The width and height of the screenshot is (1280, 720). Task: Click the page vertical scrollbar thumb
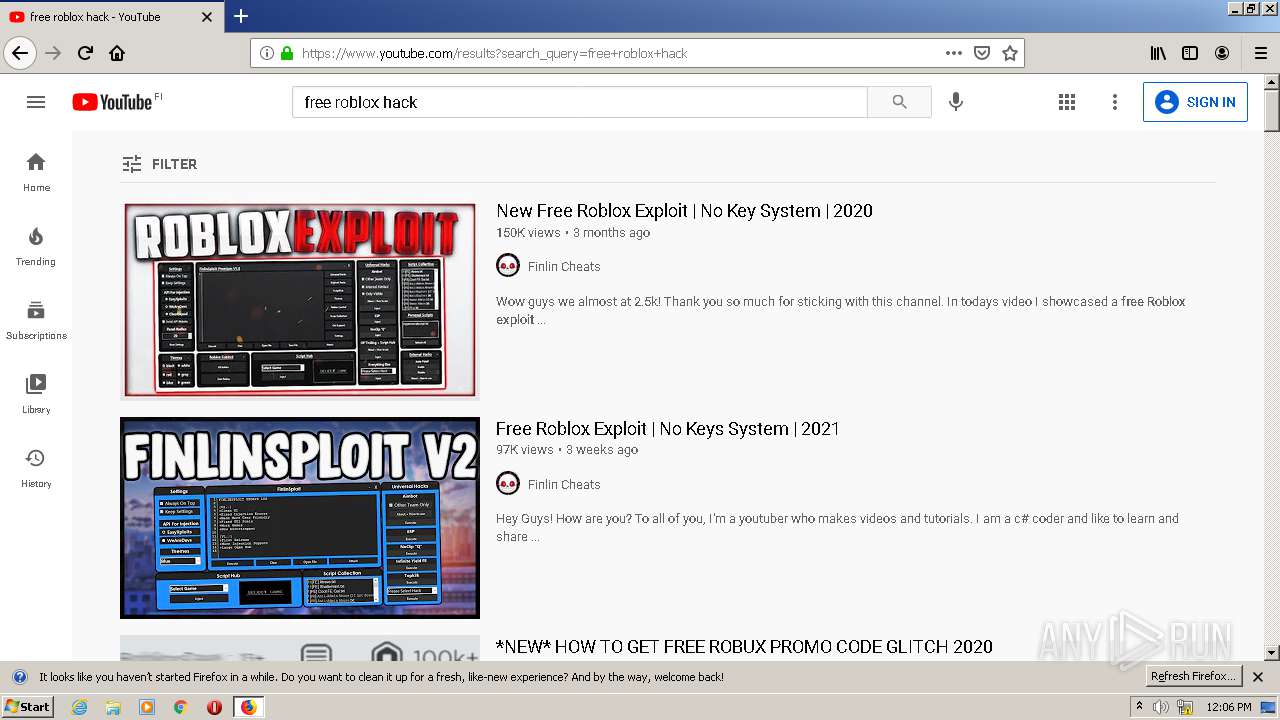pos(1271,110)
